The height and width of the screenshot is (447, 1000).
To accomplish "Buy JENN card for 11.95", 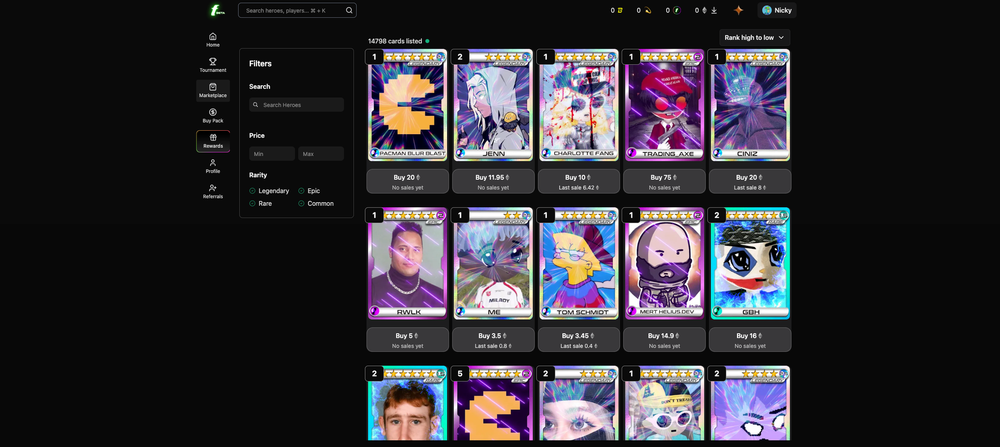I will tap(493, 181).
